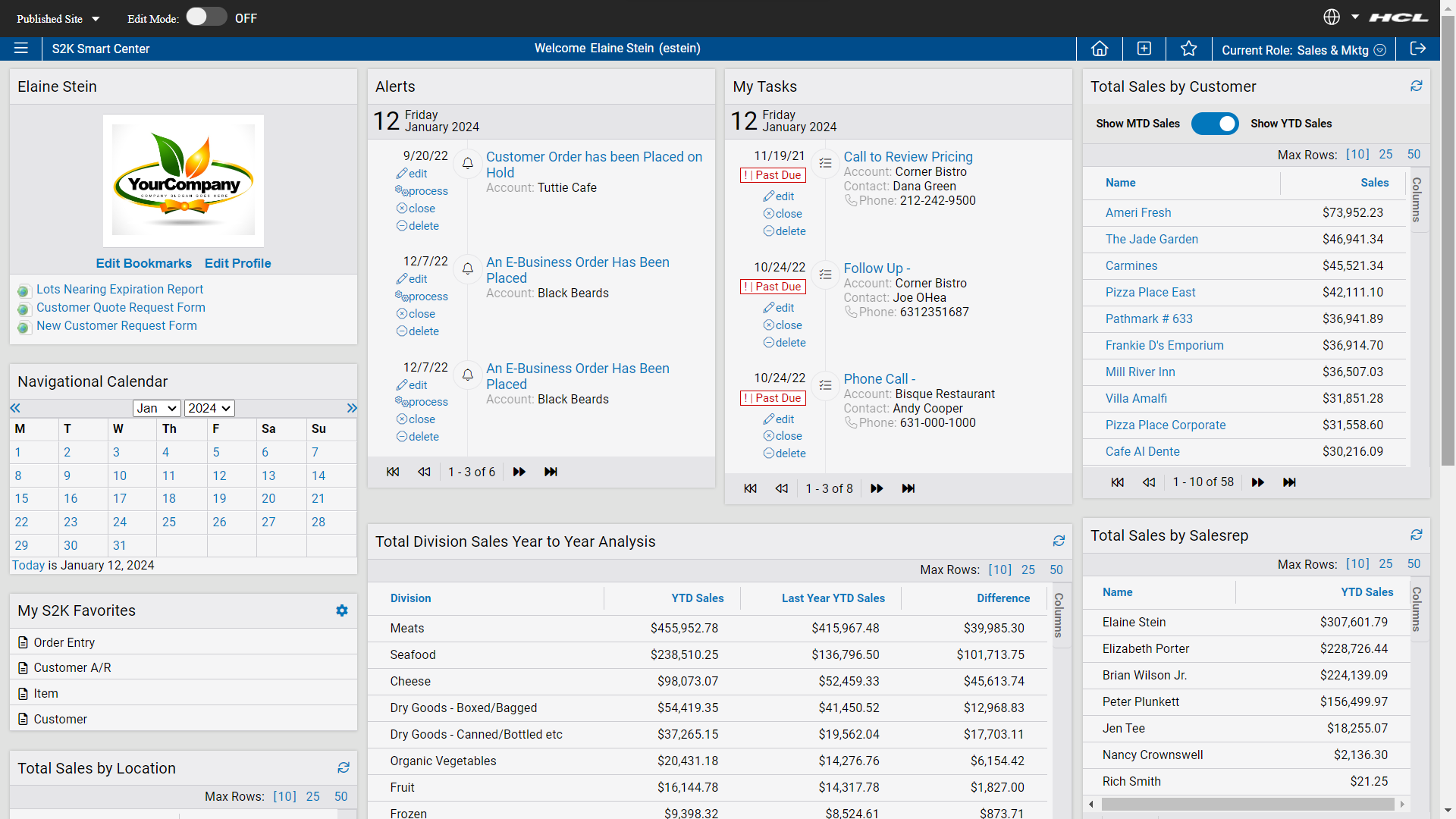Screen dimensions: 1456x819
Task: Switch MTD/YTD sales toggle
Action: click(1214, 124)
